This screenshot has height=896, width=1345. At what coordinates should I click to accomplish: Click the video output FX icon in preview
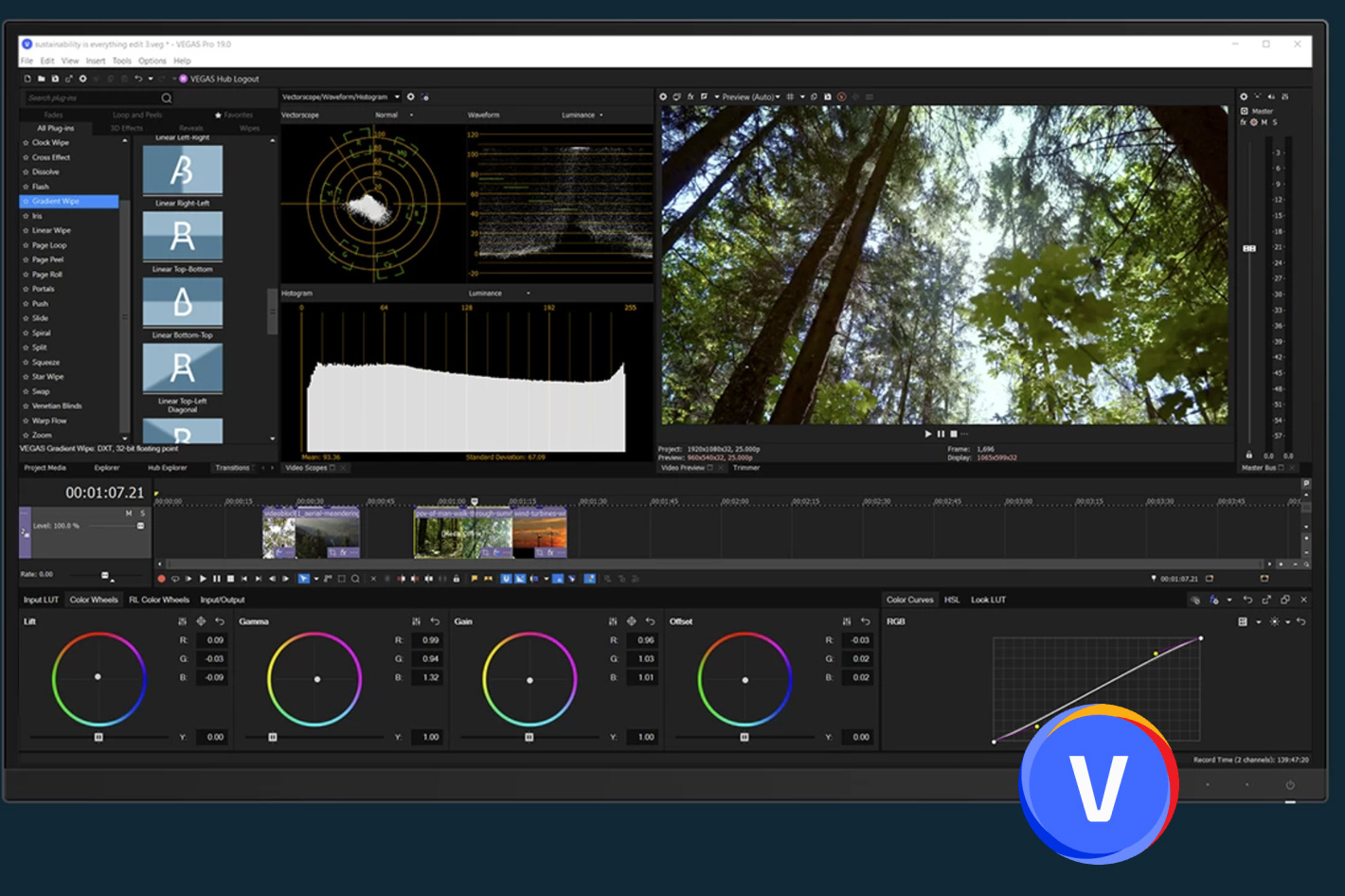click(x=690, y=97)
